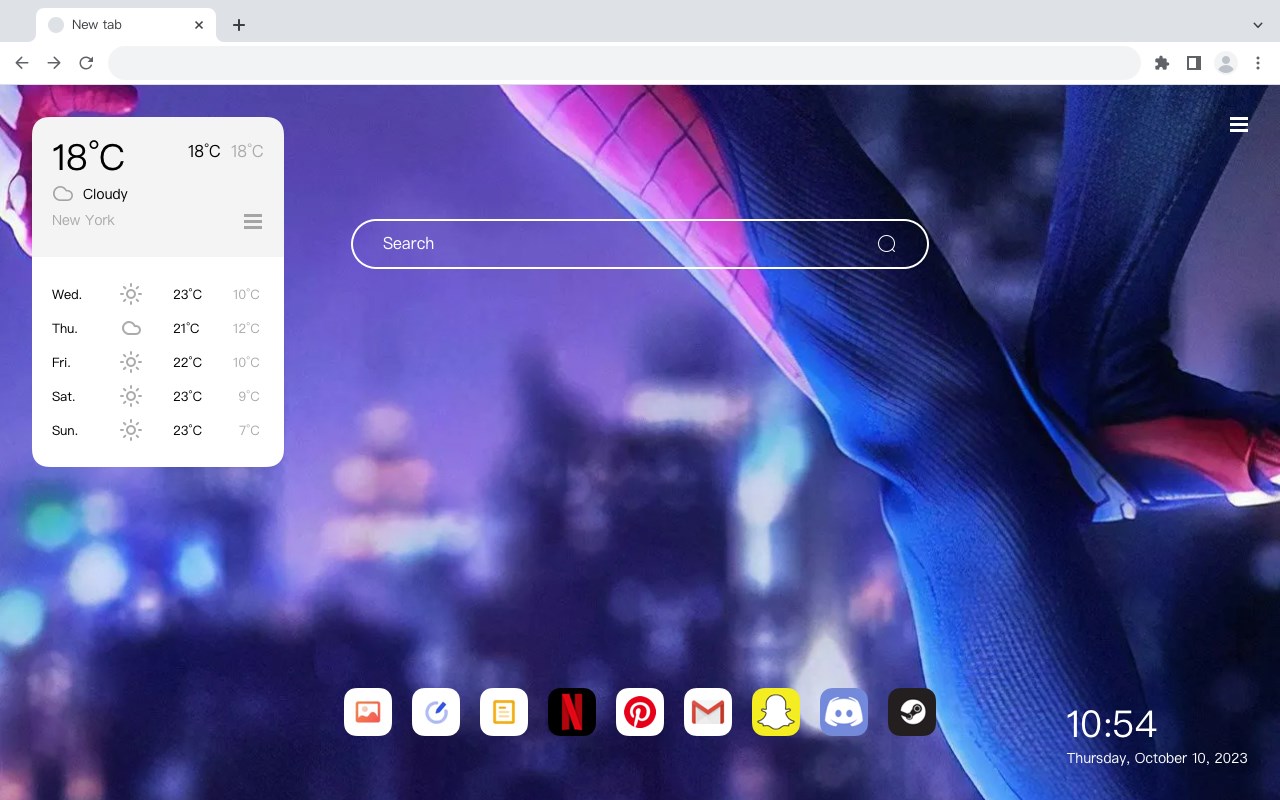
Task: Click the 7°C low for Sunday
Action: (x=249, y=431)
